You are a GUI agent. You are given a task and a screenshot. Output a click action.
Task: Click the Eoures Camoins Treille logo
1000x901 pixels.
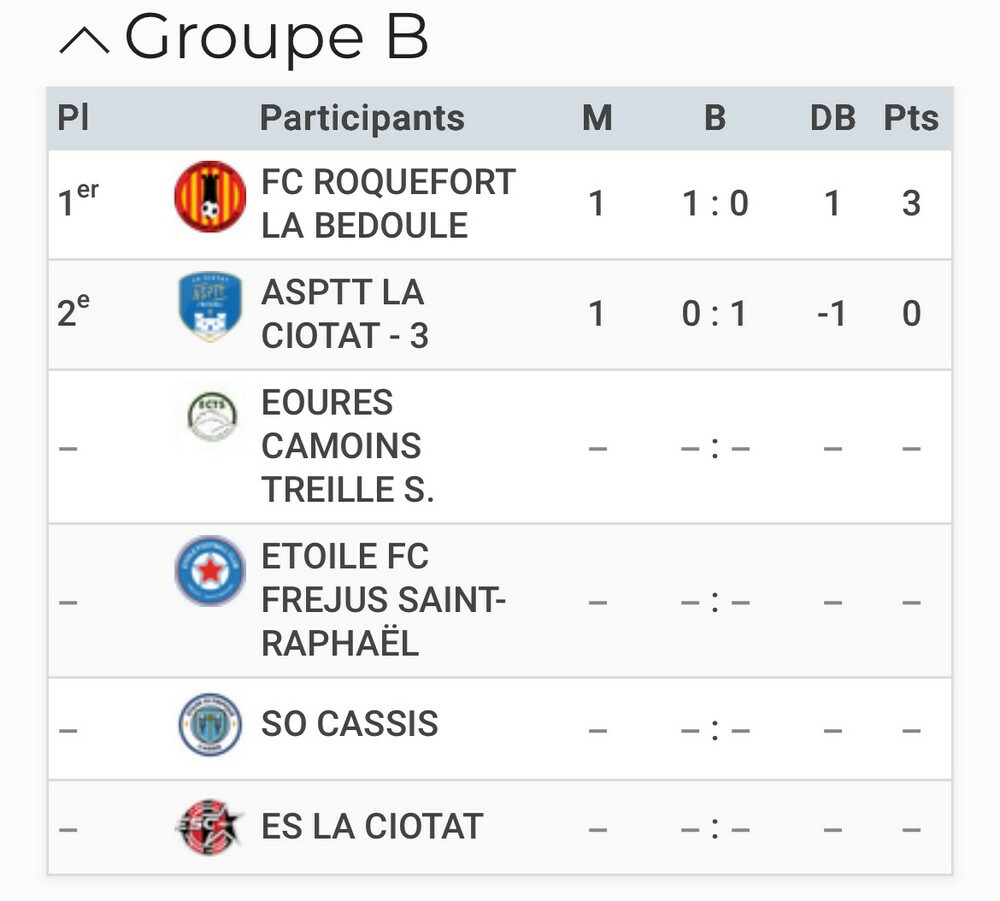[212, 418]
